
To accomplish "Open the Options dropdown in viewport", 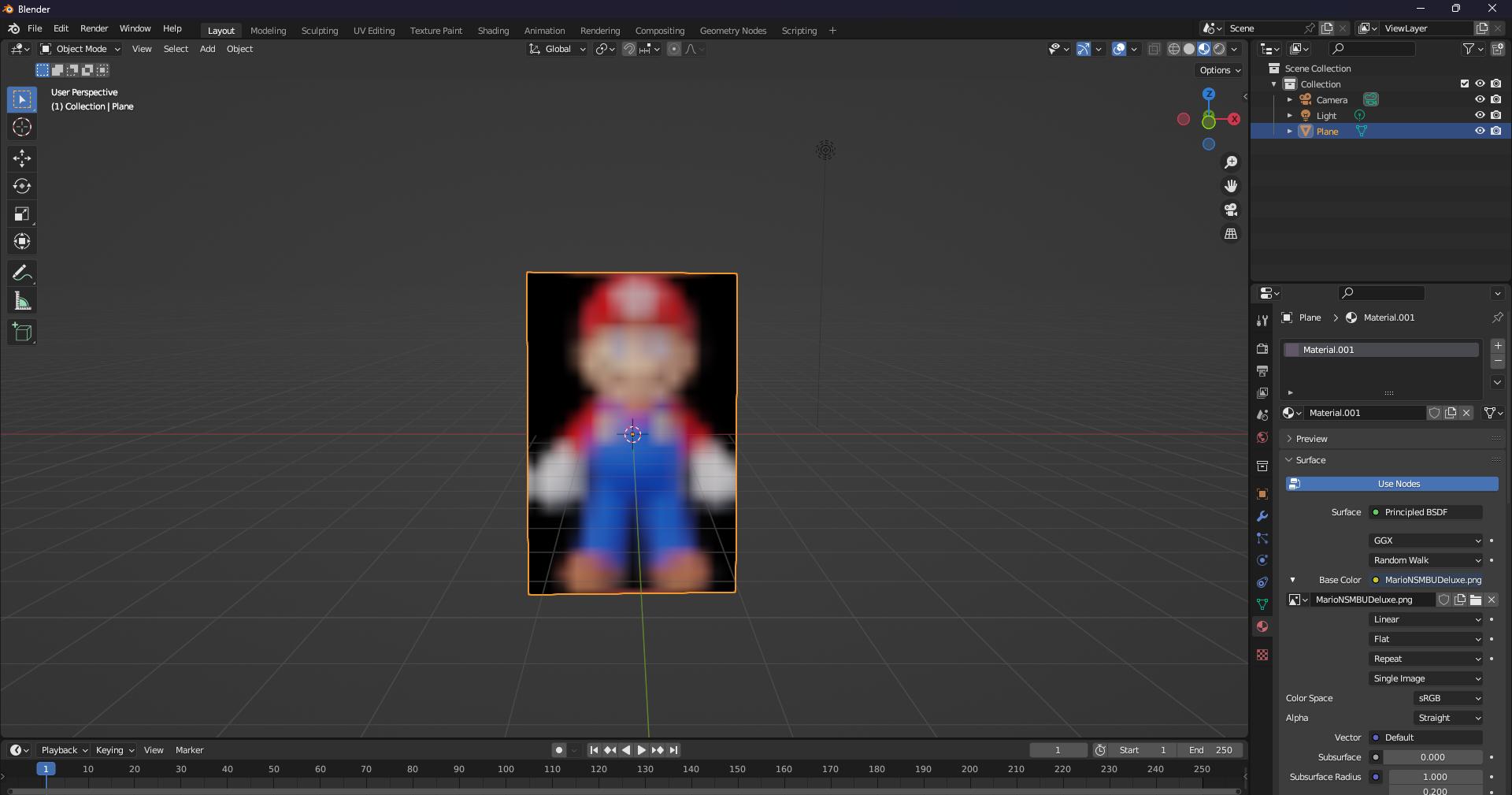I will click(x=1219, y=70).
